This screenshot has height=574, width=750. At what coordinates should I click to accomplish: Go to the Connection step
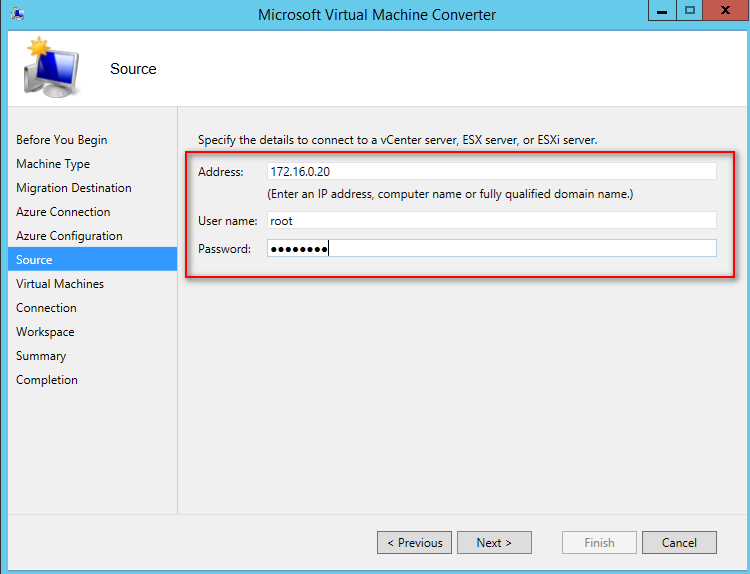(x=46, y=308)
